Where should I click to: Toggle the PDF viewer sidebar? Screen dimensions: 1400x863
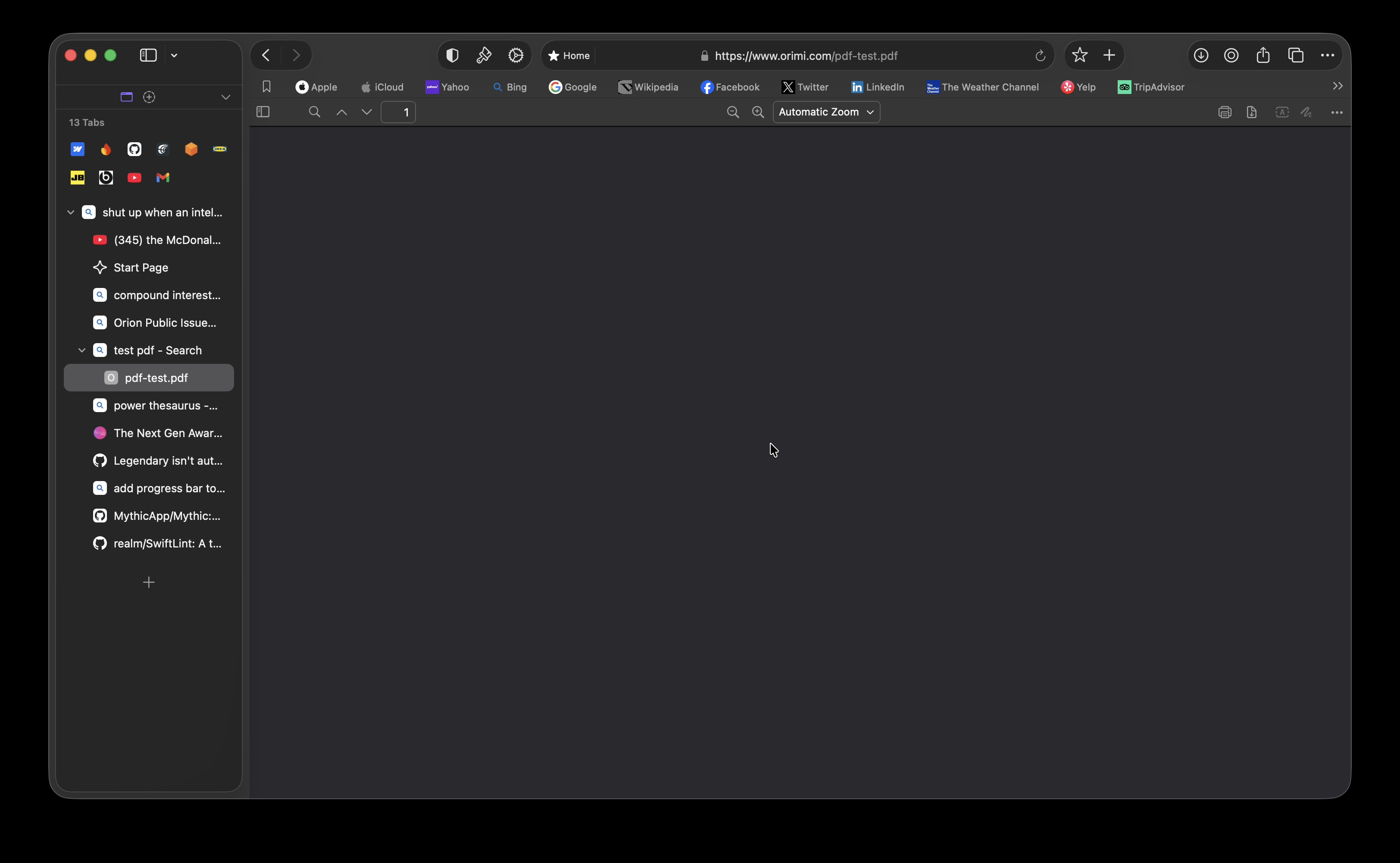(x=263, y=113)
